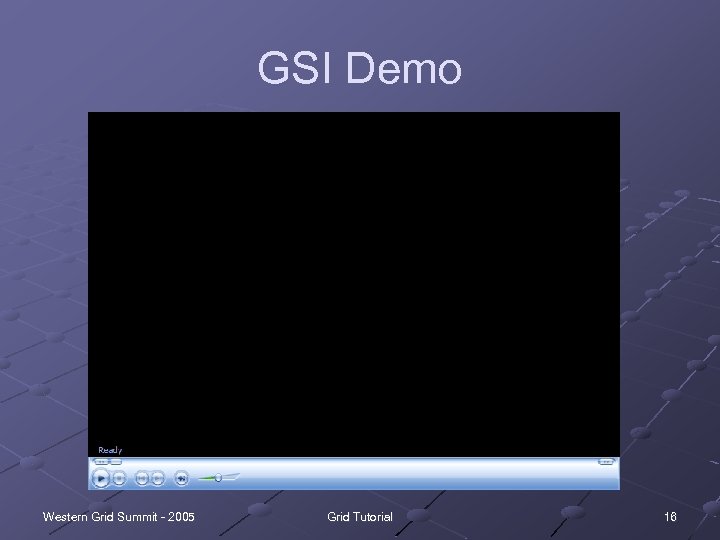The width and height of the screenshot is (720, 540).
Task: Skip to next track in media player
Action: 158,478
